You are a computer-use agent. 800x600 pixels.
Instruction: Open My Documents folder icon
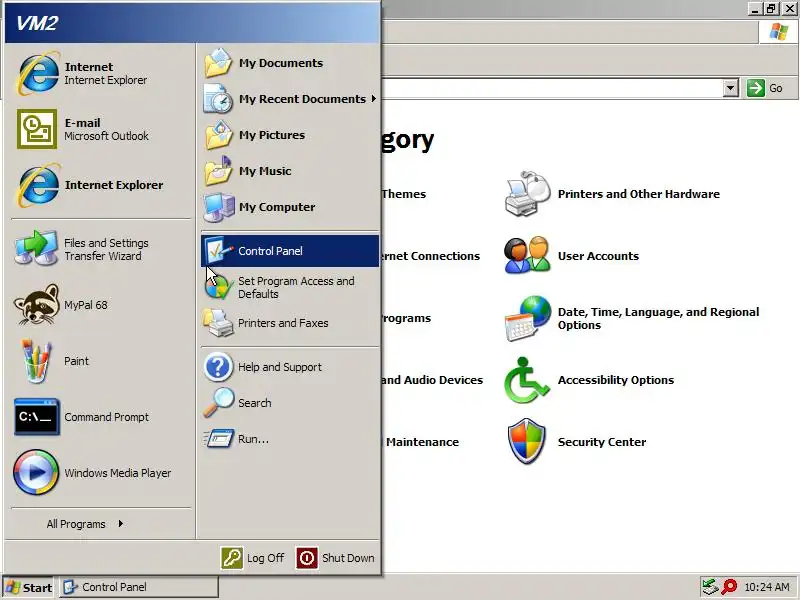tap(218, 63)
